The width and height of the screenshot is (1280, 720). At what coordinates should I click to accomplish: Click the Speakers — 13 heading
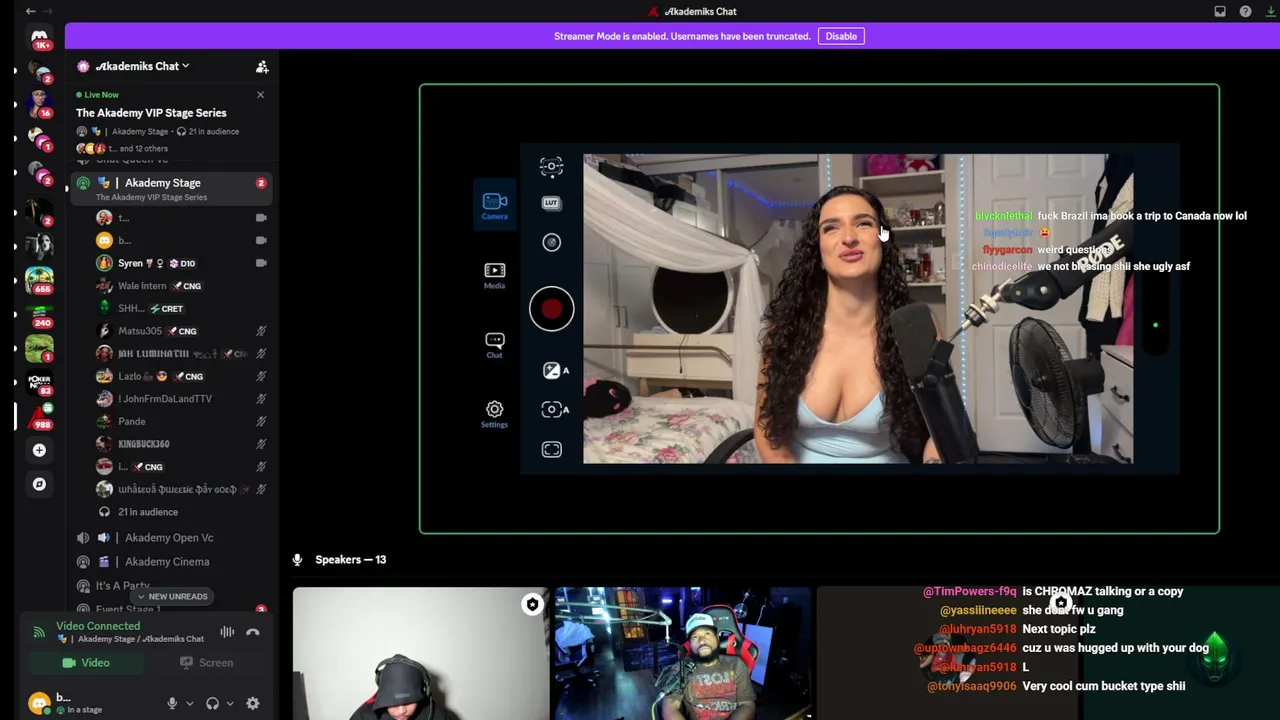[350, 560]
